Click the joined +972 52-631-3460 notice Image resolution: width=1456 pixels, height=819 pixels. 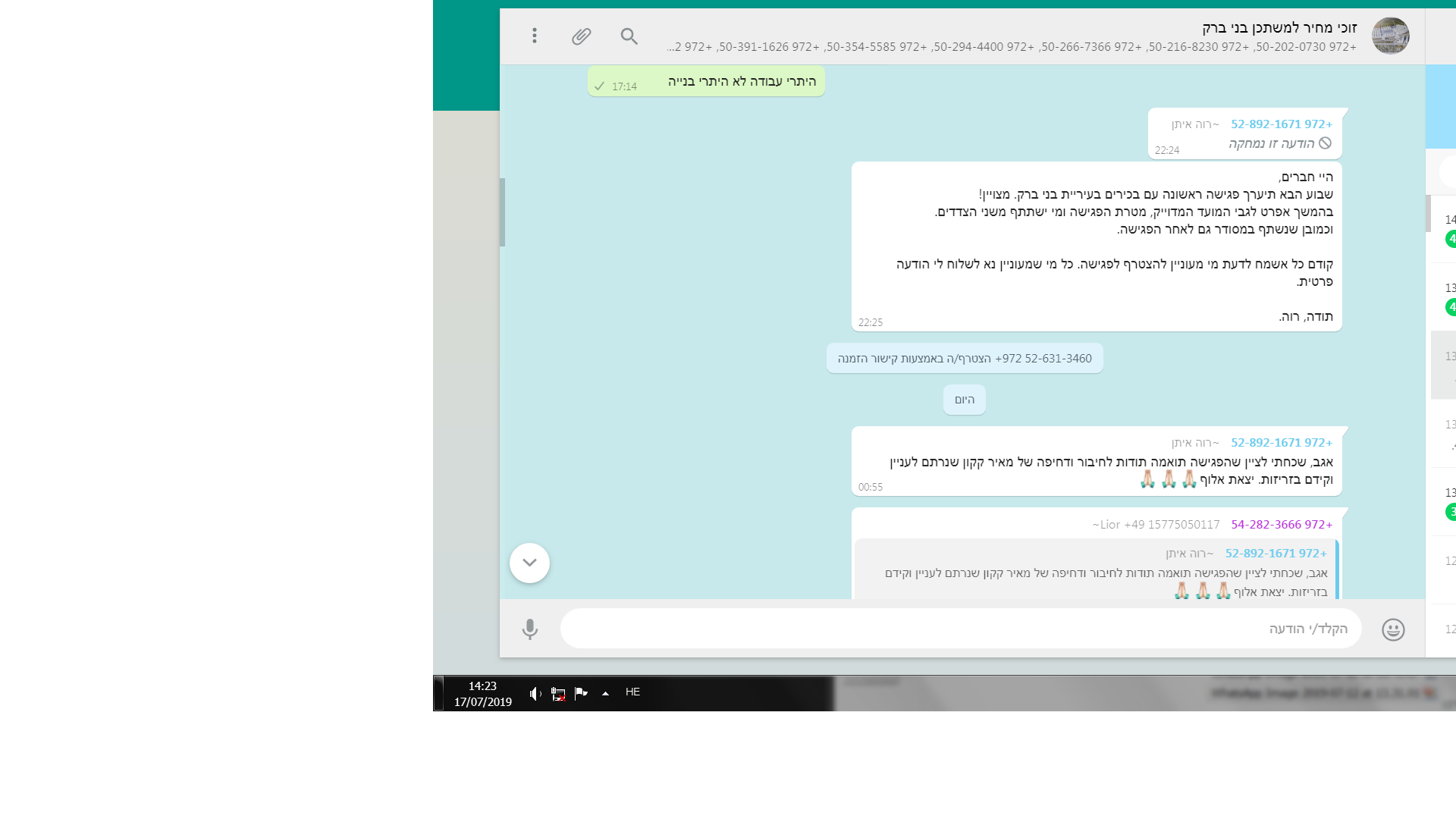pyautogui.click(x=965, y=358)
